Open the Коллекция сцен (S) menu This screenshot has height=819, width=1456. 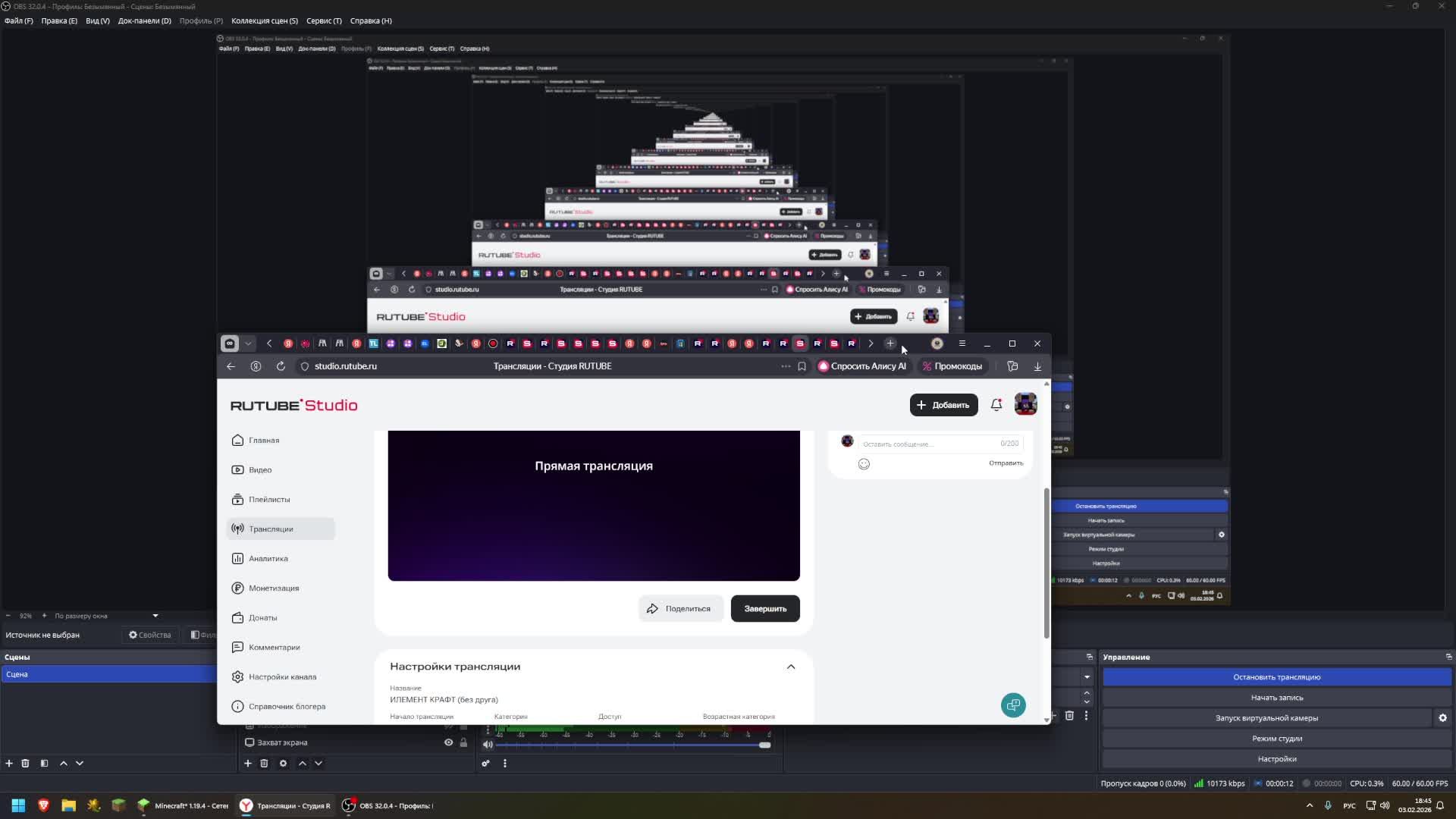264,20
